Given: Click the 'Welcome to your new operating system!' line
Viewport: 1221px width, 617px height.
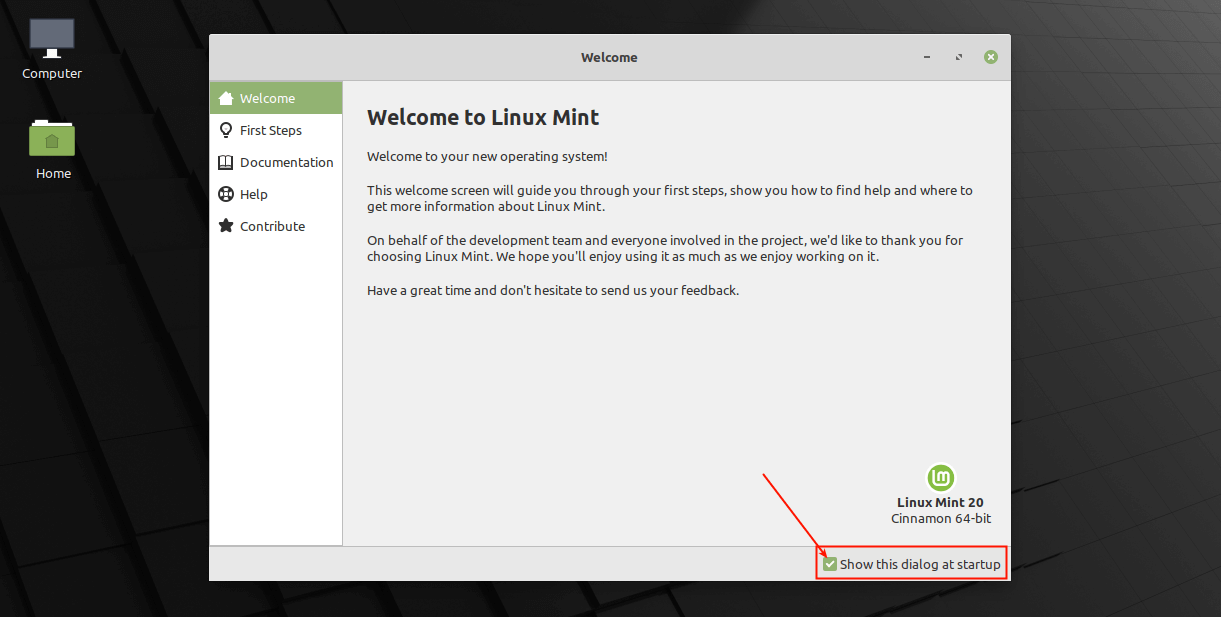Looking at the screenshot, I should tap(487, 157).
